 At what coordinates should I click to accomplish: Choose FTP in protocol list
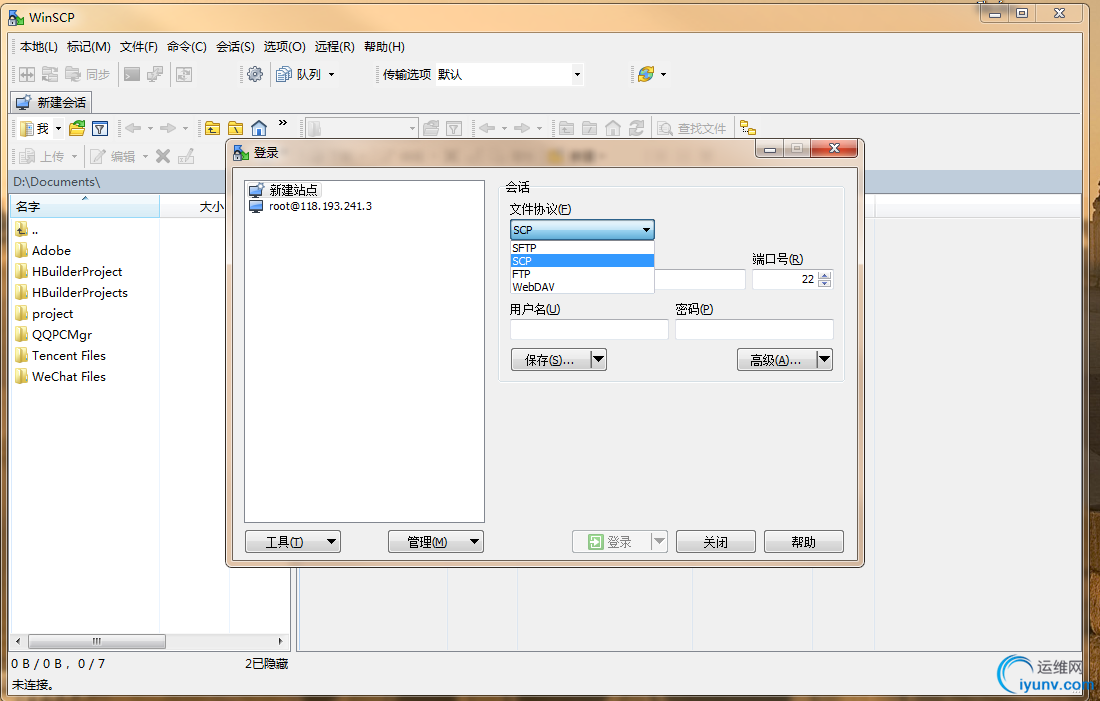coord(582,274)
